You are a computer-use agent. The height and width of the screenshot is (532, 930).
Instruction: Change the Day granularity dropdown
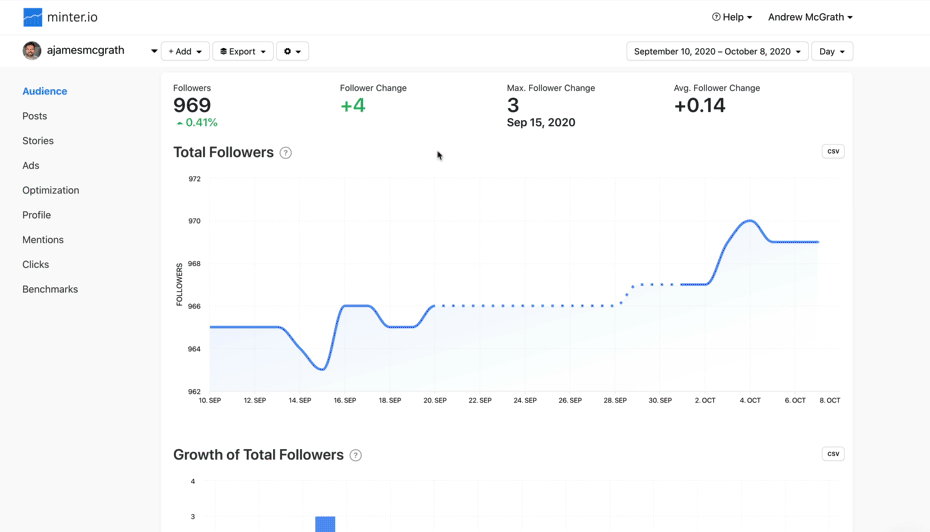click(831, 51)
